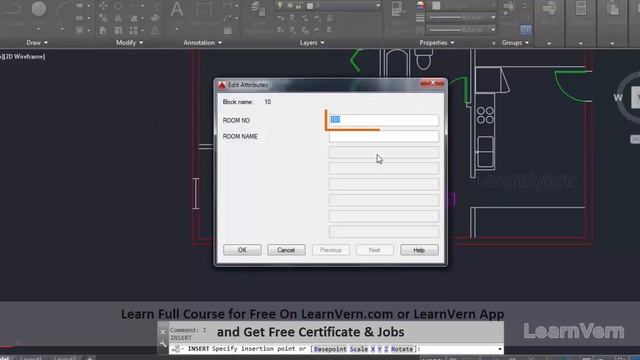Open the object color swatch in Properties
This screenshot has height=360, width=640.
tap(436, 5)
